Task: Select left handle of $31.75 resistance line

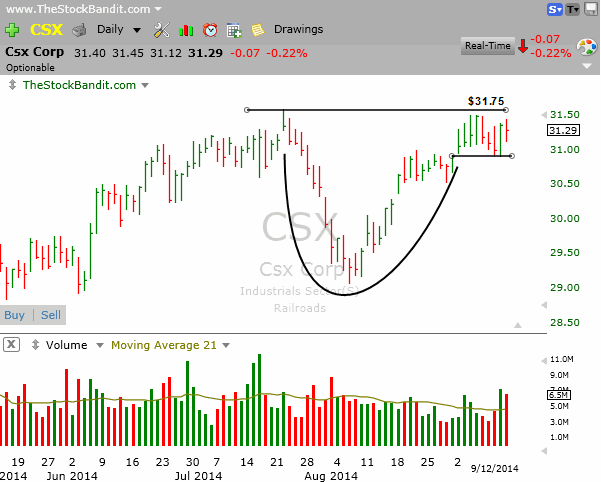Action: (247, 110)
